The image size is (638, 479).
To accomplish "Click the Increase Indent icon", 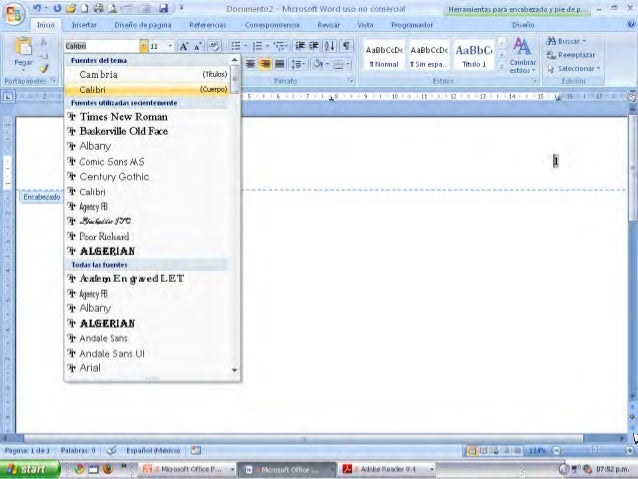I will 314,46.
